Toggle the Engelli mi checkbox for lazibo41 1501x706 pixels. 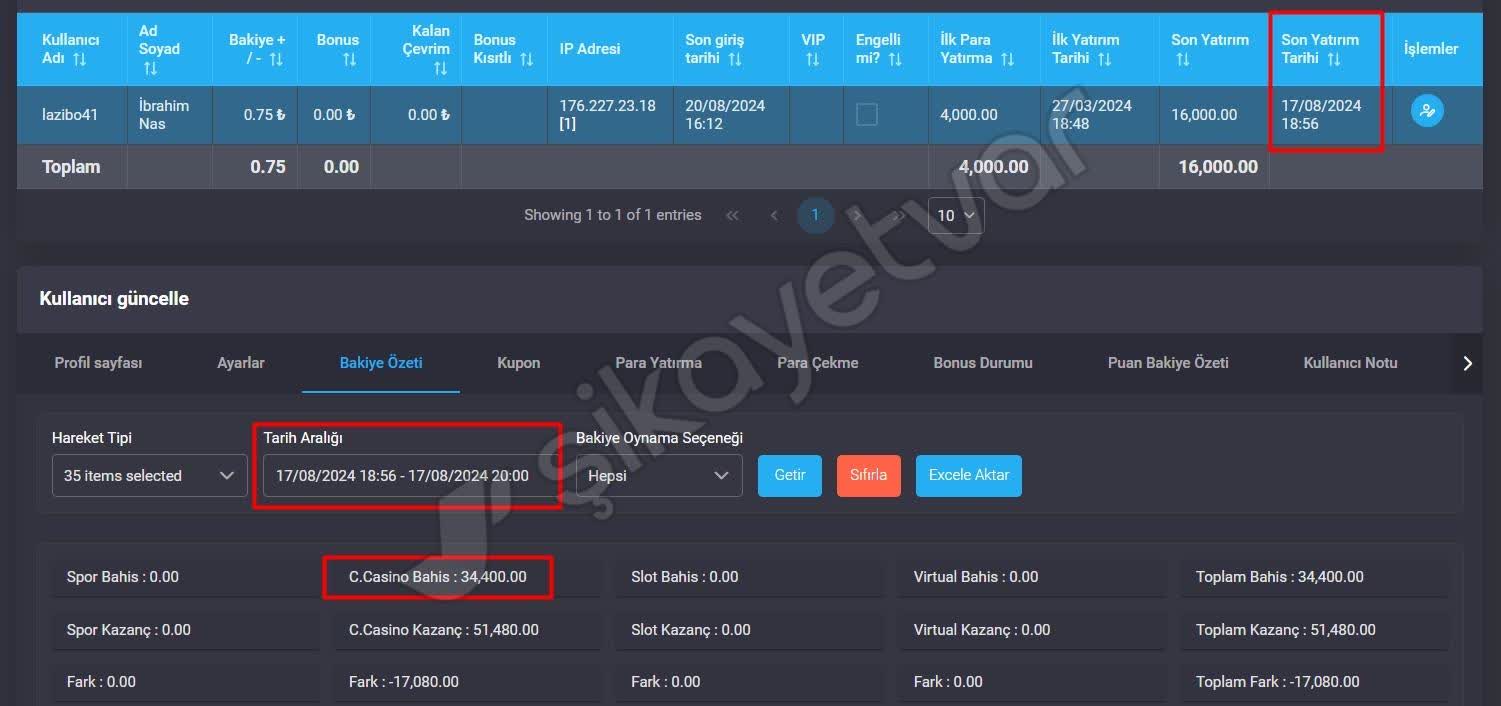867,115
